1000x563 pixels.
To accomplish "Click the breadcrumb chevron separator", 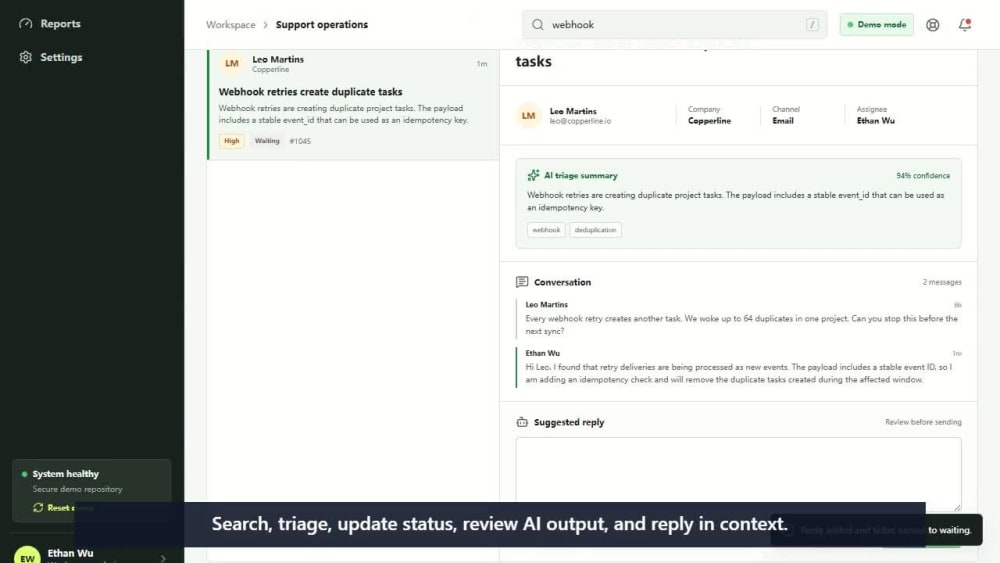I will (265, 25).
